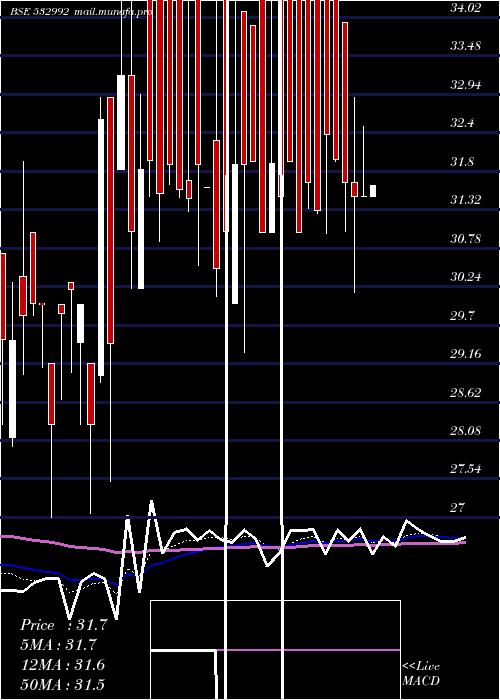Click the last white candlestick on the right
The image size is (500, 700).
pos(373,191)
